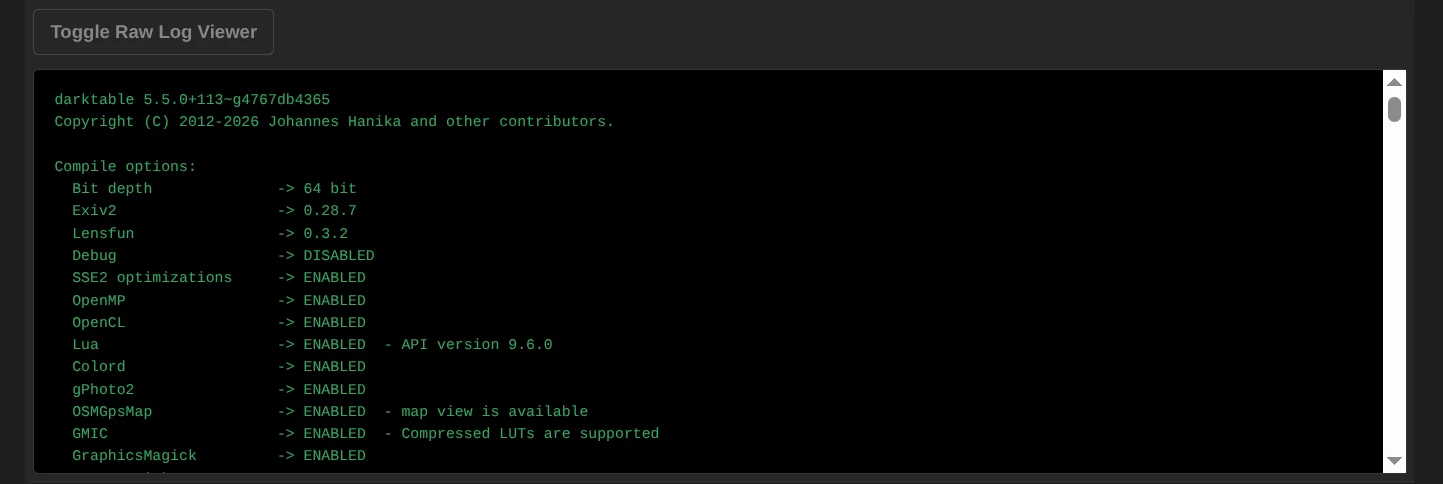Select the Bit depth 64 bit line

214,189
